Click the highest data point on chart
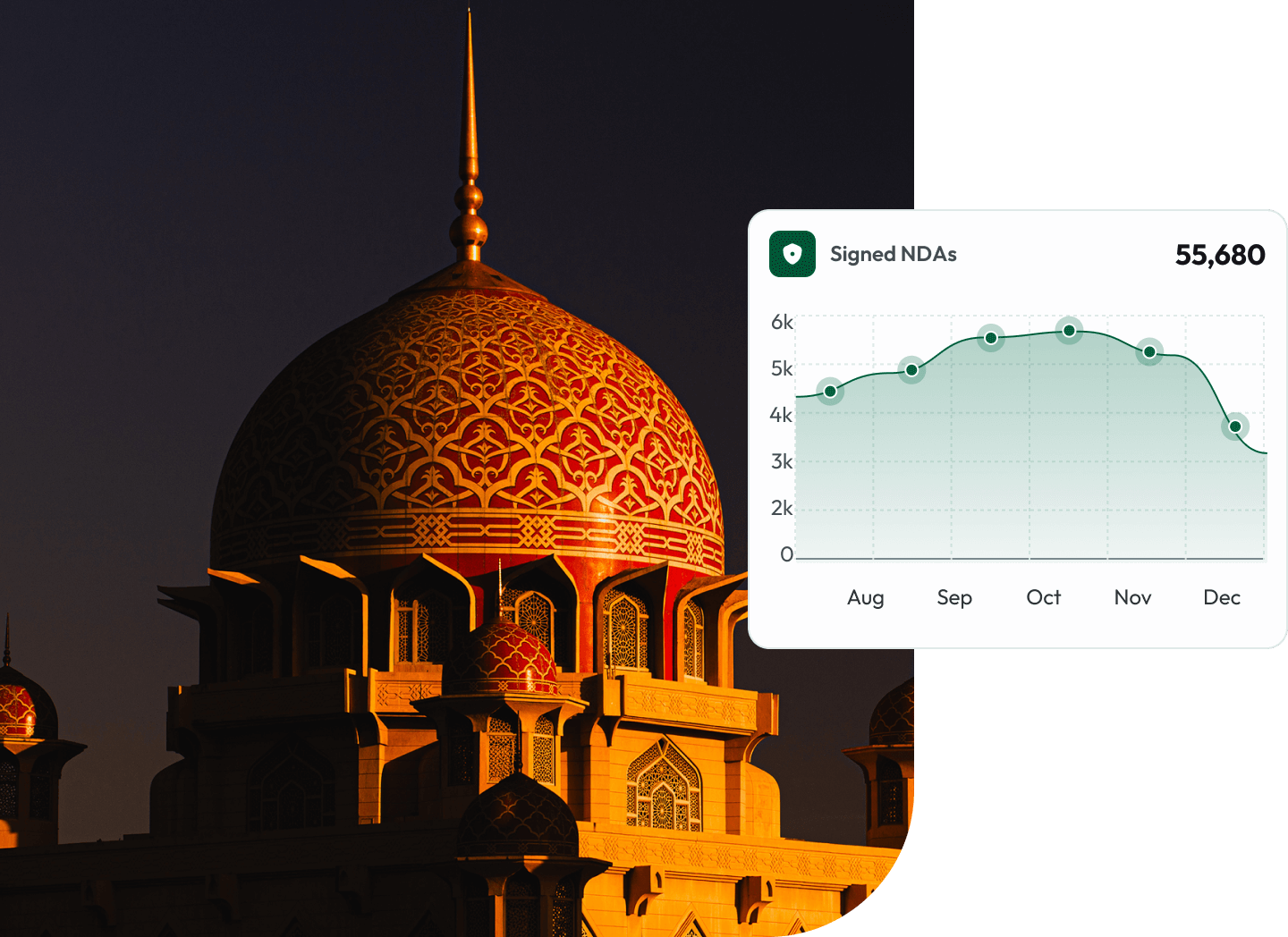The image size is (1288, 937). pos(1069,331)
